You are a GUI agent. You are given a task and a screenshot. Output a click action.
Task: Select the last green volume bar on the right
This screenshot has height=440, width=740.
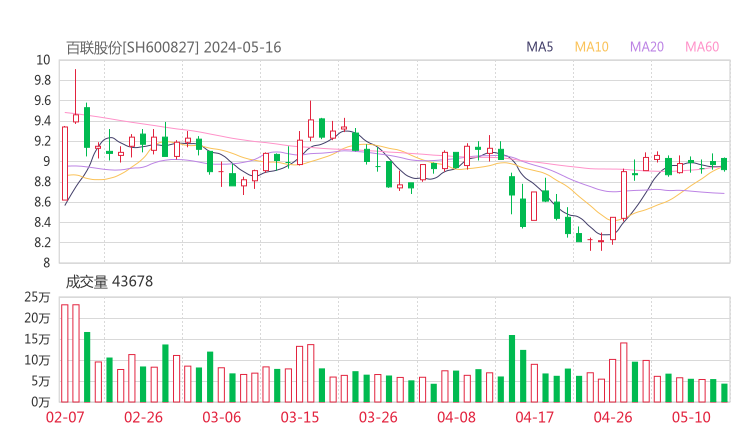(724, 393)
